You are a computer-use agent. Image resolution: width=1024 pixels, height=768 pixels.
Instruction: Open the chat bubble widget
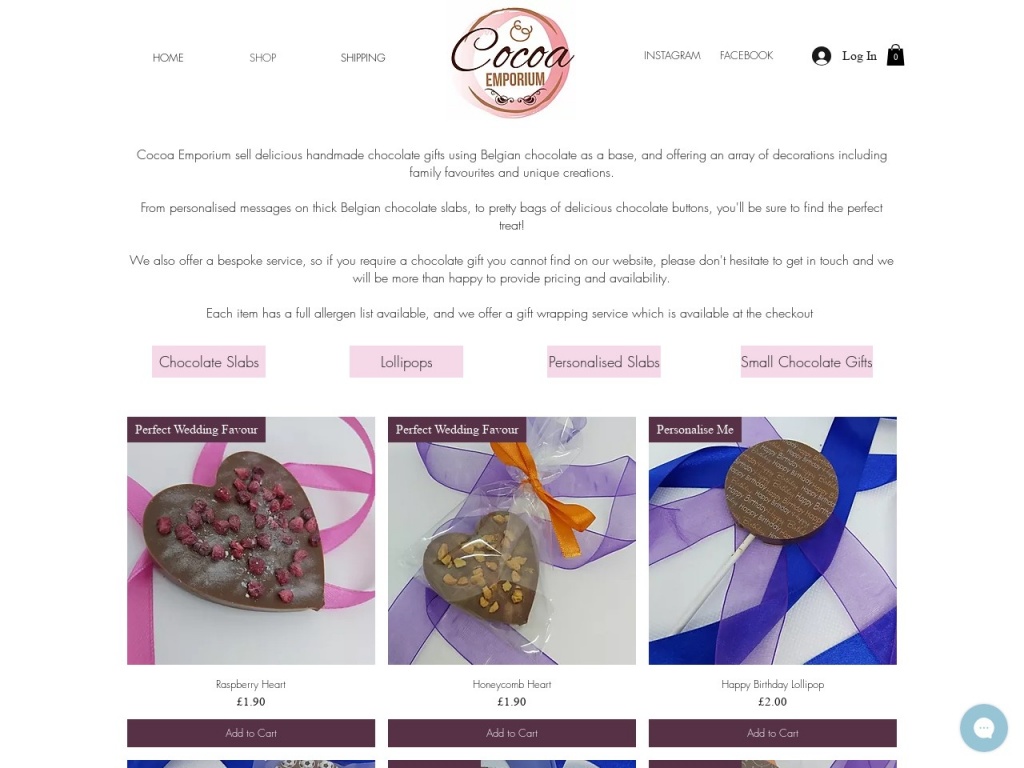(984, 728)
